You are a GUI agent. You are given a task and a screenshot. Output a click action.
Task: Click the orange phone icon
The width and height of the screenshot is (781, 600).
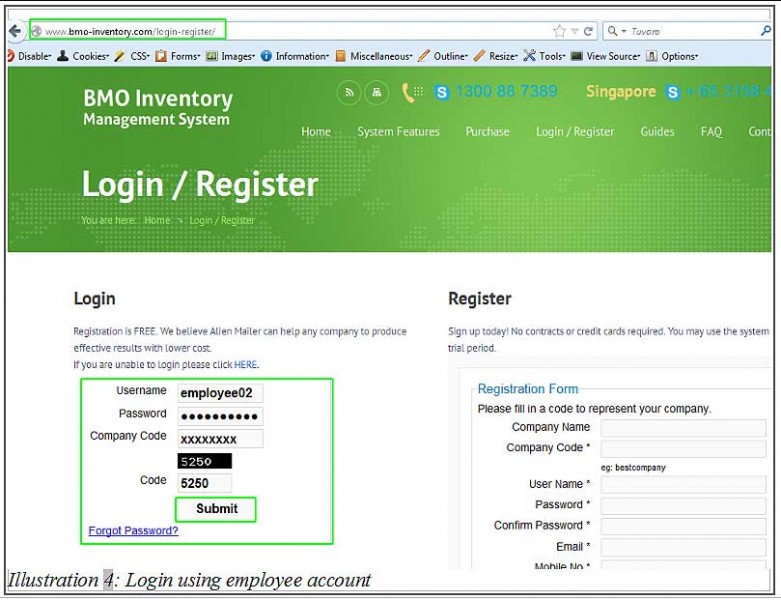[412, 93]
